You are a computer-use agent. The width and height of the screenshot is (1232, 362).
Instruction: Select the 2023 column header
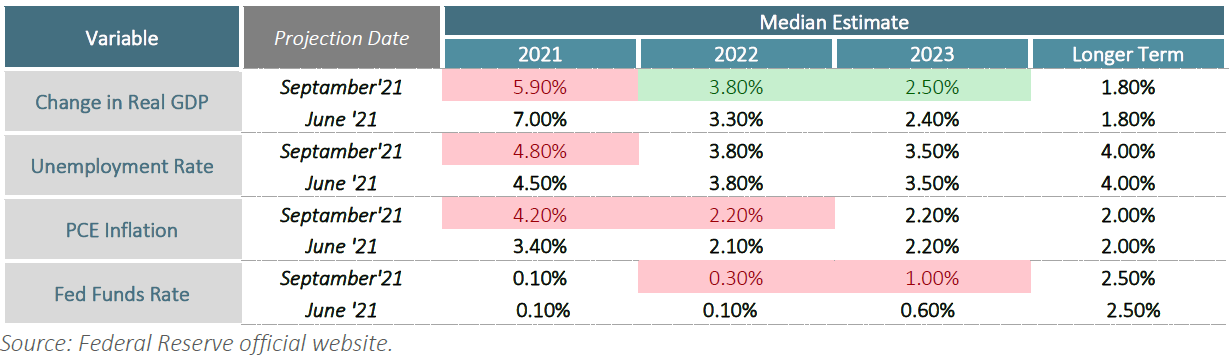tap(932, 54)
